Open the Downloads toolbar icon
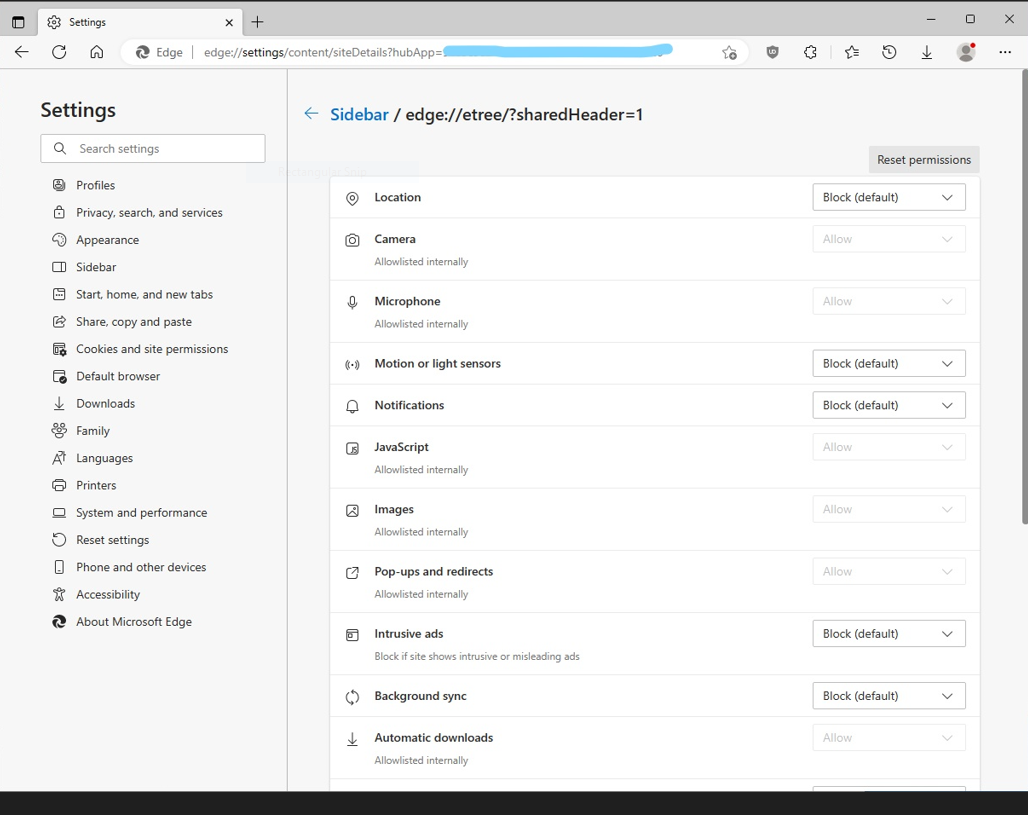Screen dimensions: 1028x815 (927, 52)
